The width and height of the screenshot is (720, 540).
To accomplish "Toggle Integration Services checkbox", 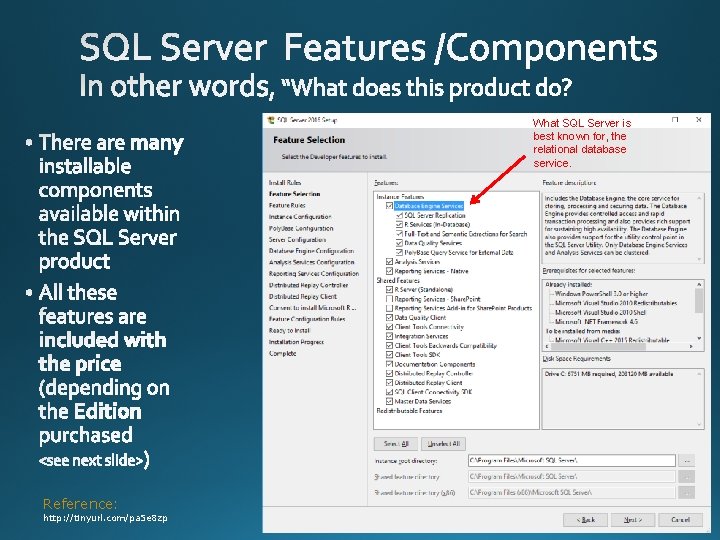I will pos(389,336).
